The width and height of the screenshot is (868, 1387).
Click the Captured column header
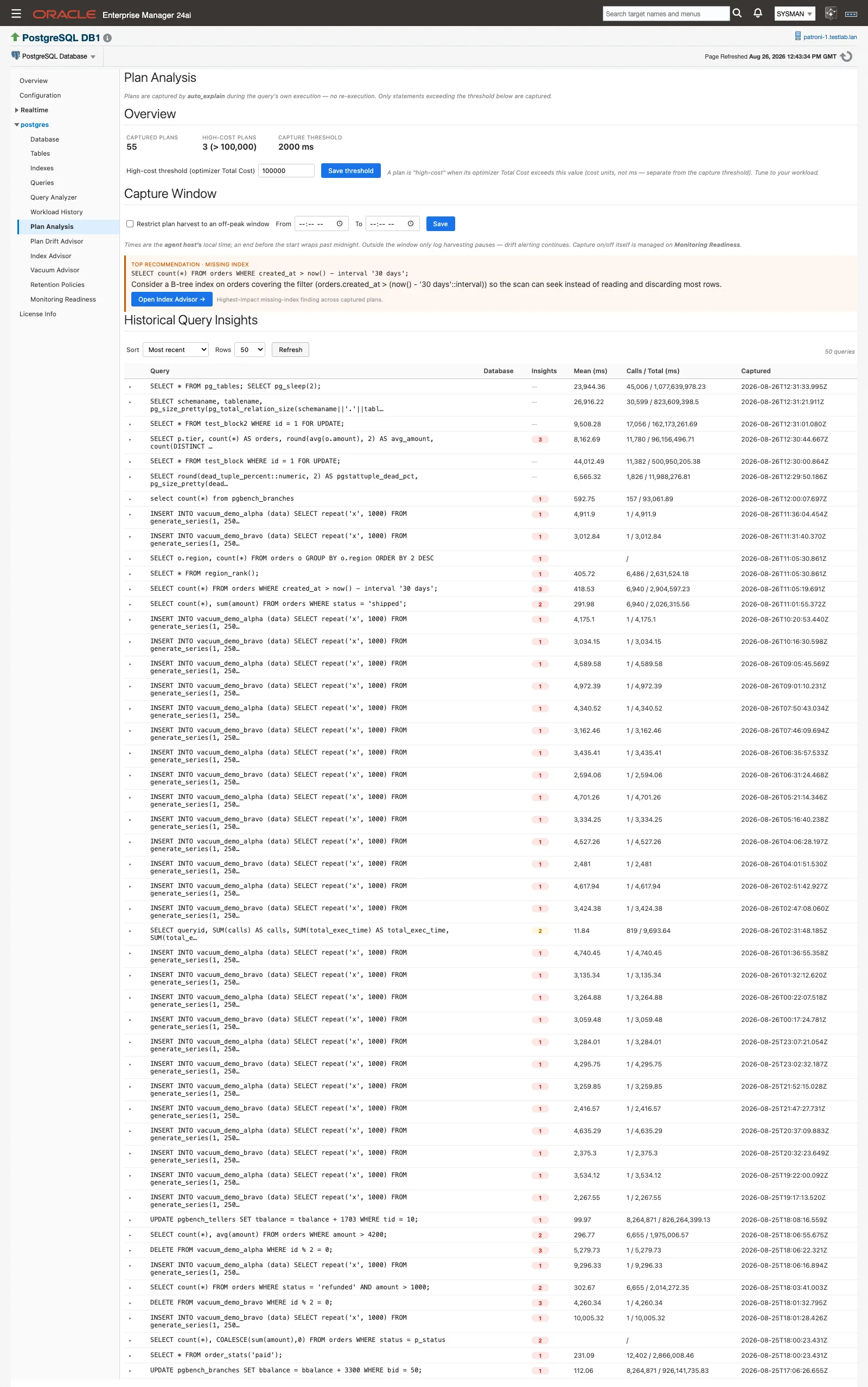(756, 370)
